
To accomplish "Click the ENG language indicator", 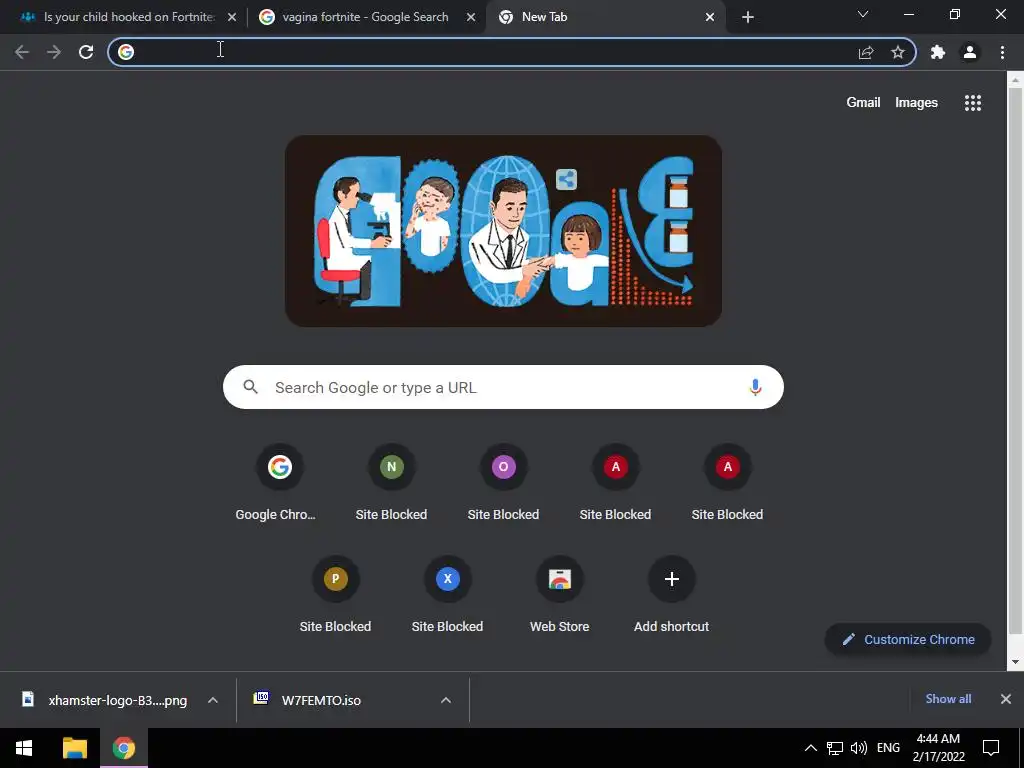I will pyautogui.click(x=888, y=748).
